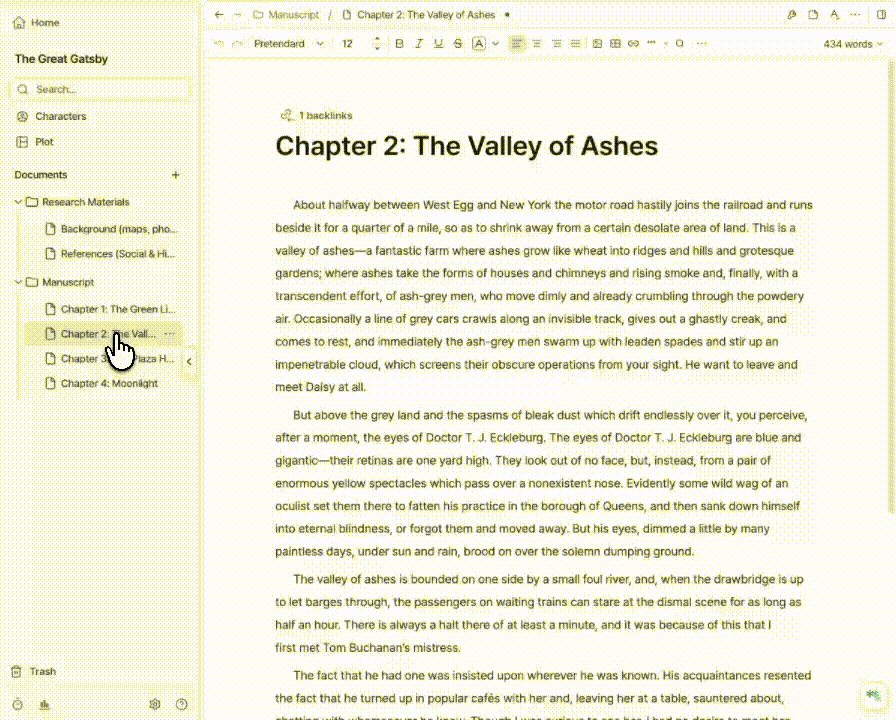Open the Pretendard font dropdown
This screenshot has width=896, height=720.
click(x=289, y=43)
